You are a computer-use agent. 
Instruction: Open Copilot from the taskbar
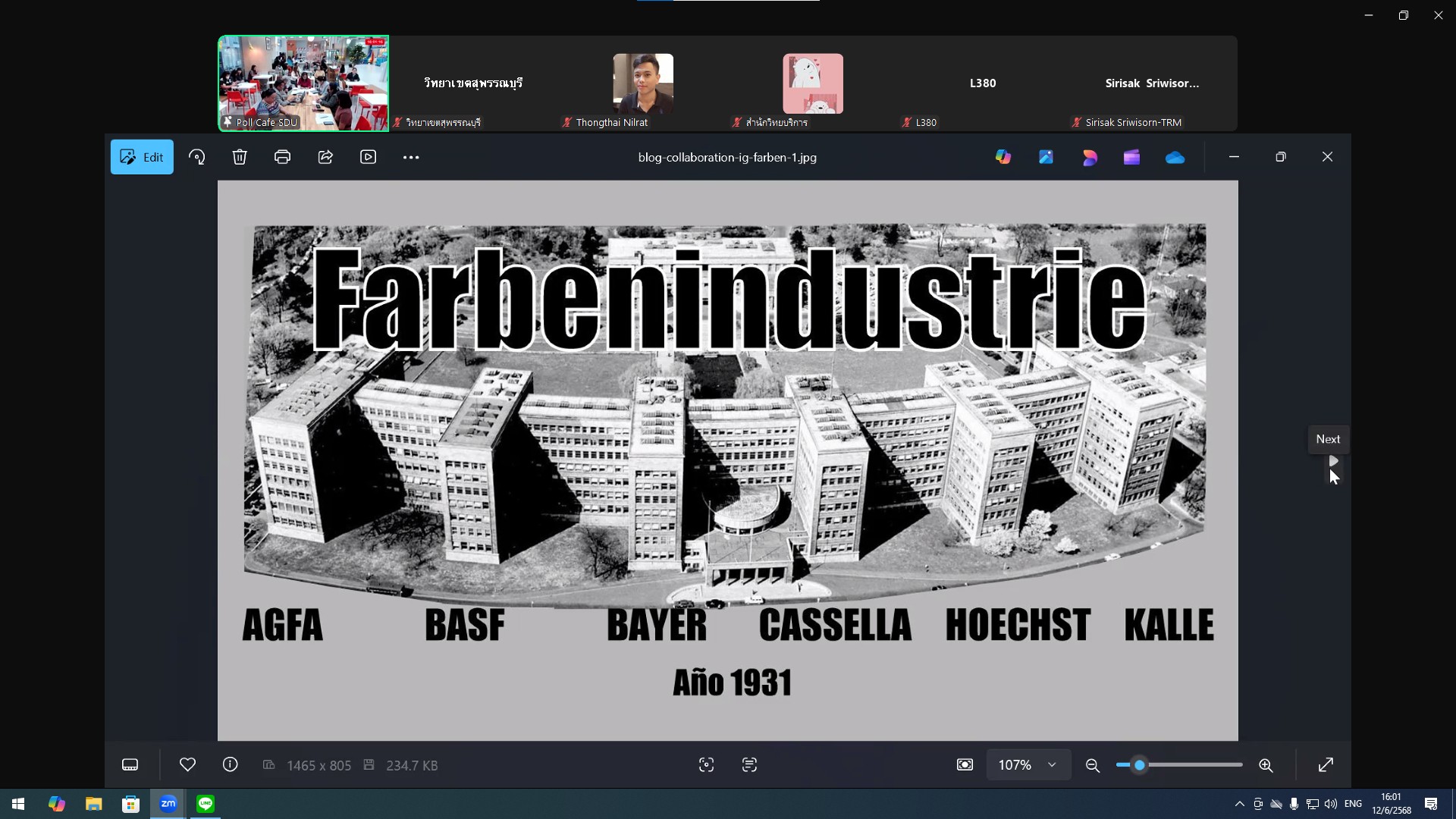point(56,804)
